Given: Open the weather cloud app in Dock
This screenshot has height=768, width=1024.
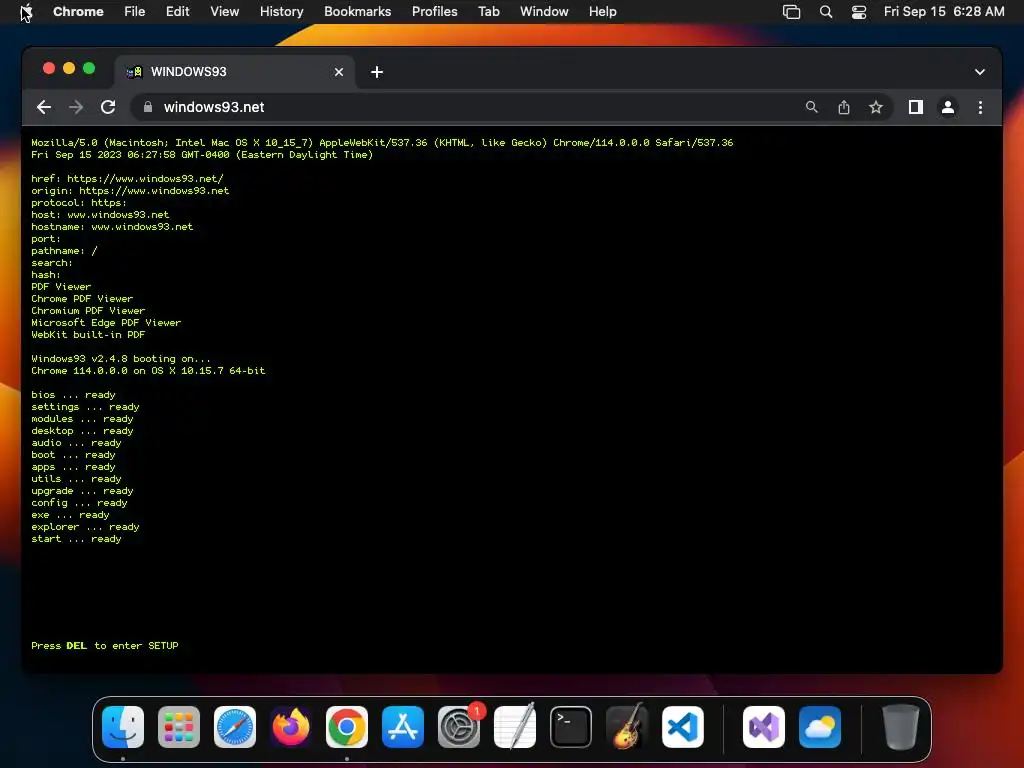Looking at the screenshot, I should tap(820, 727).
